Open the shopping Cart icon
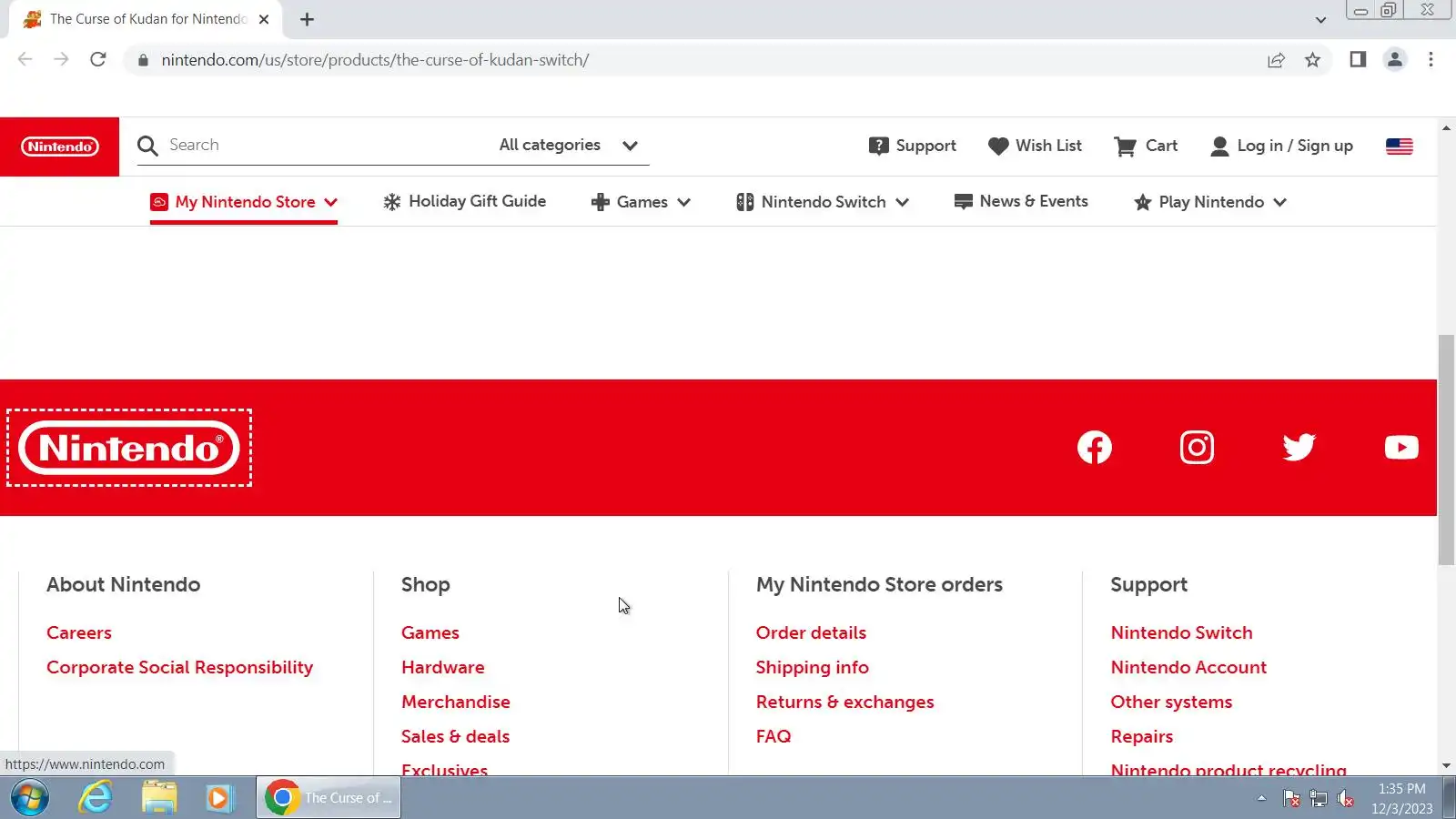This screenshot has height=819, width=1456. pos(1125,146)
